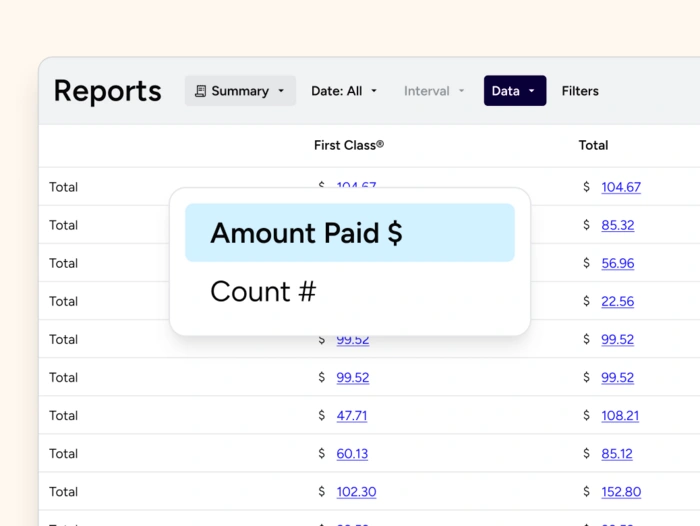Screen dimensions: 700x526
Task: Click the Summary report icon
Action: click(200, 91)
